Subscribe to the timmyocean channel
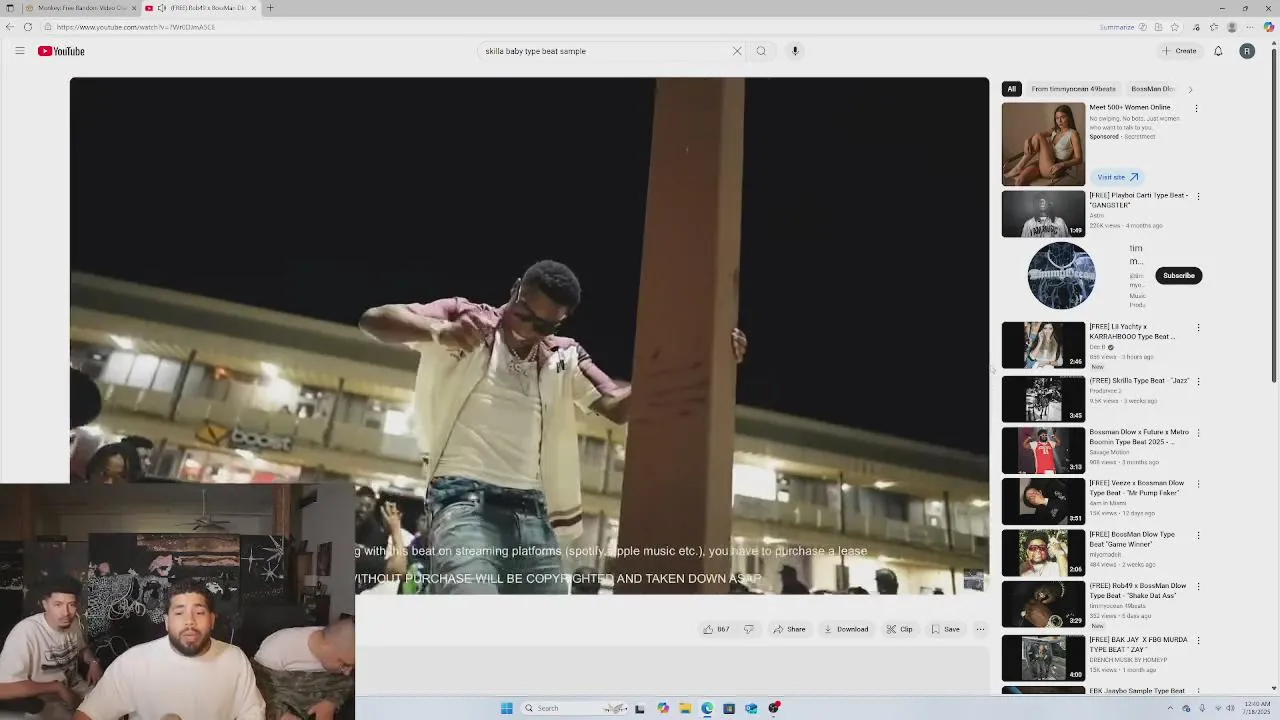 coord(1178,275)
